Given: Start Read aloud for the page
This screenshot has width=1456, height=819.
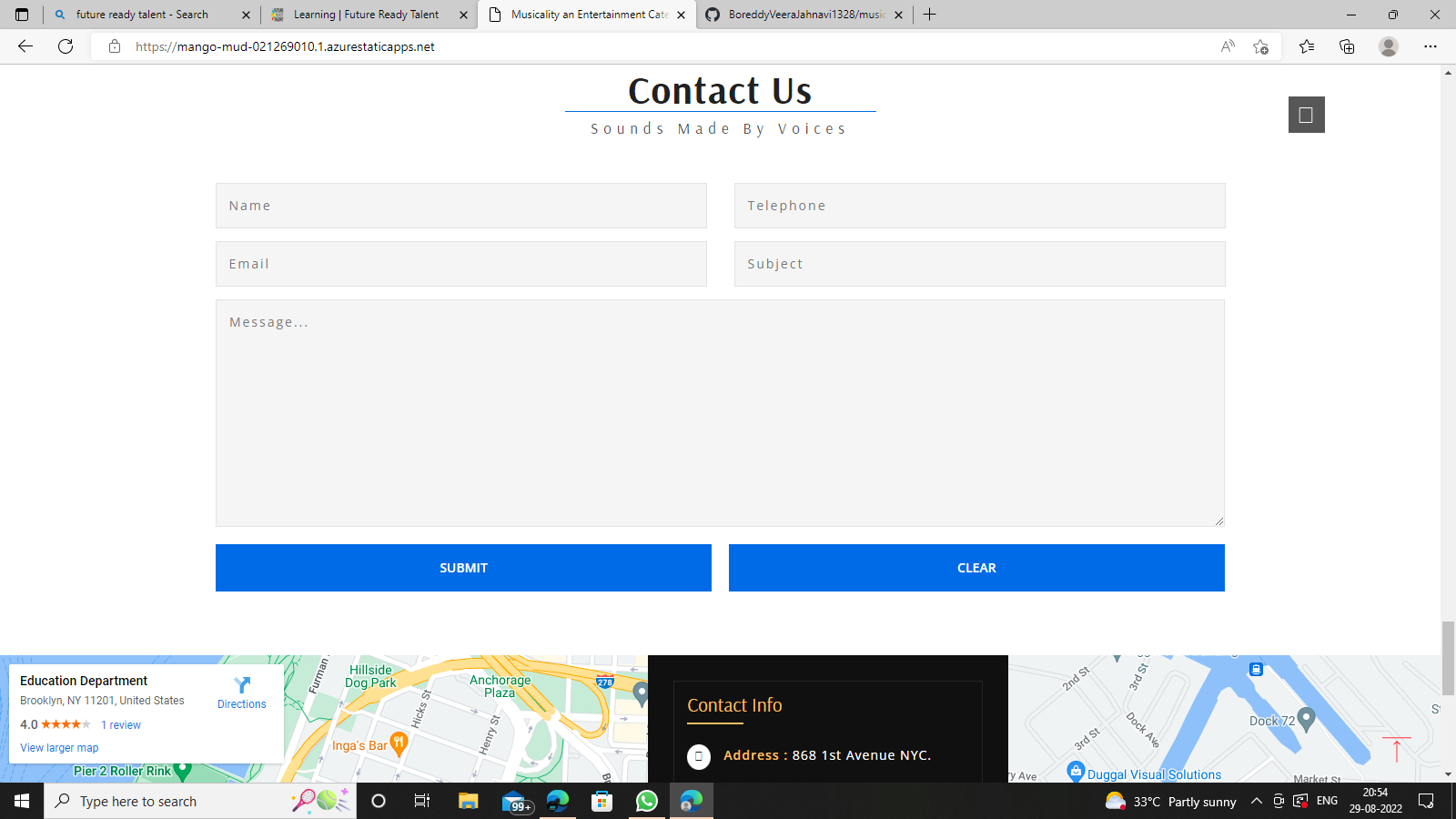Looking at the screenshot, I should pyautogui.click(x=1227, y=46).
